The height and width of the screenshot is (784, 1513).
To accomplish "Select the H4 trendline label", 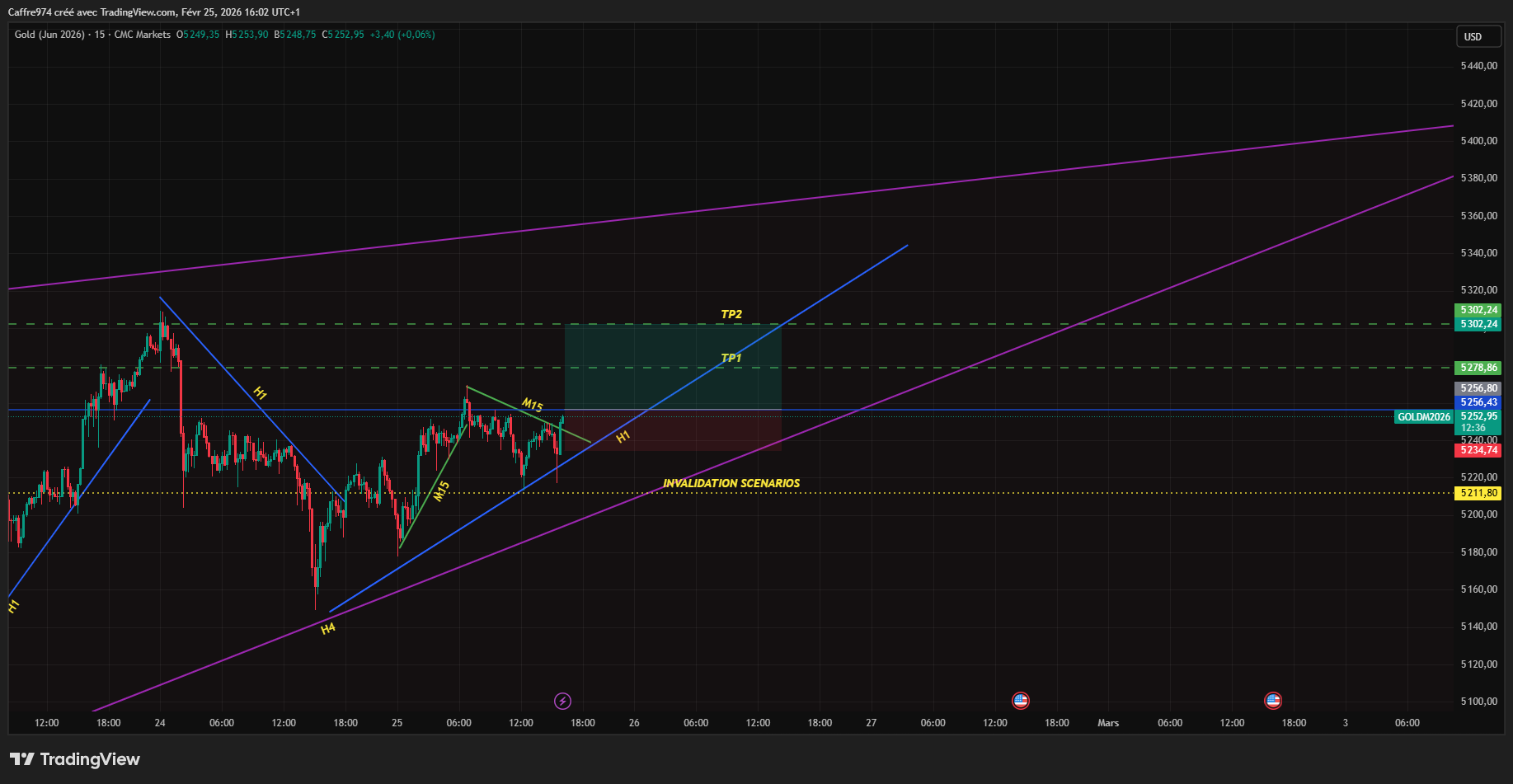I will click(328, 628).
